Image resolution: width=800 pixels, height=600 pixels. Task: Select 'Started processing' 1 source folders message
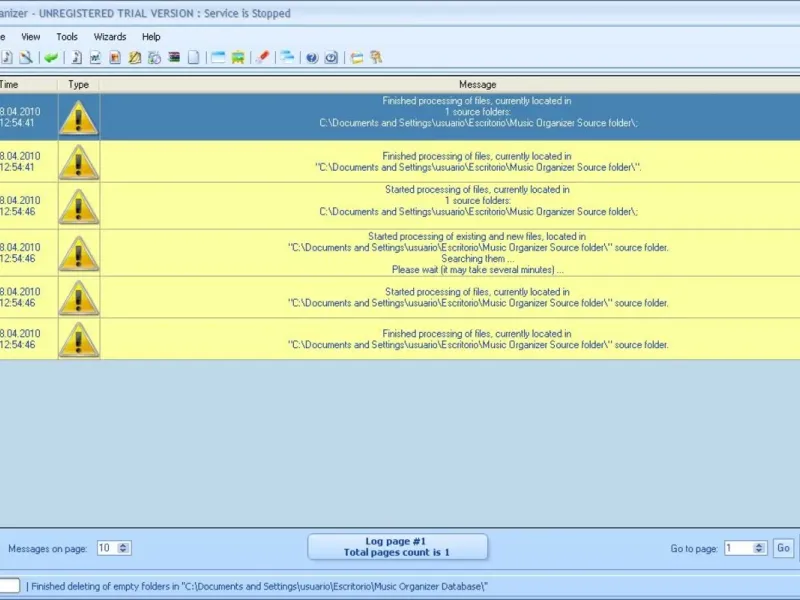point(400,206)
